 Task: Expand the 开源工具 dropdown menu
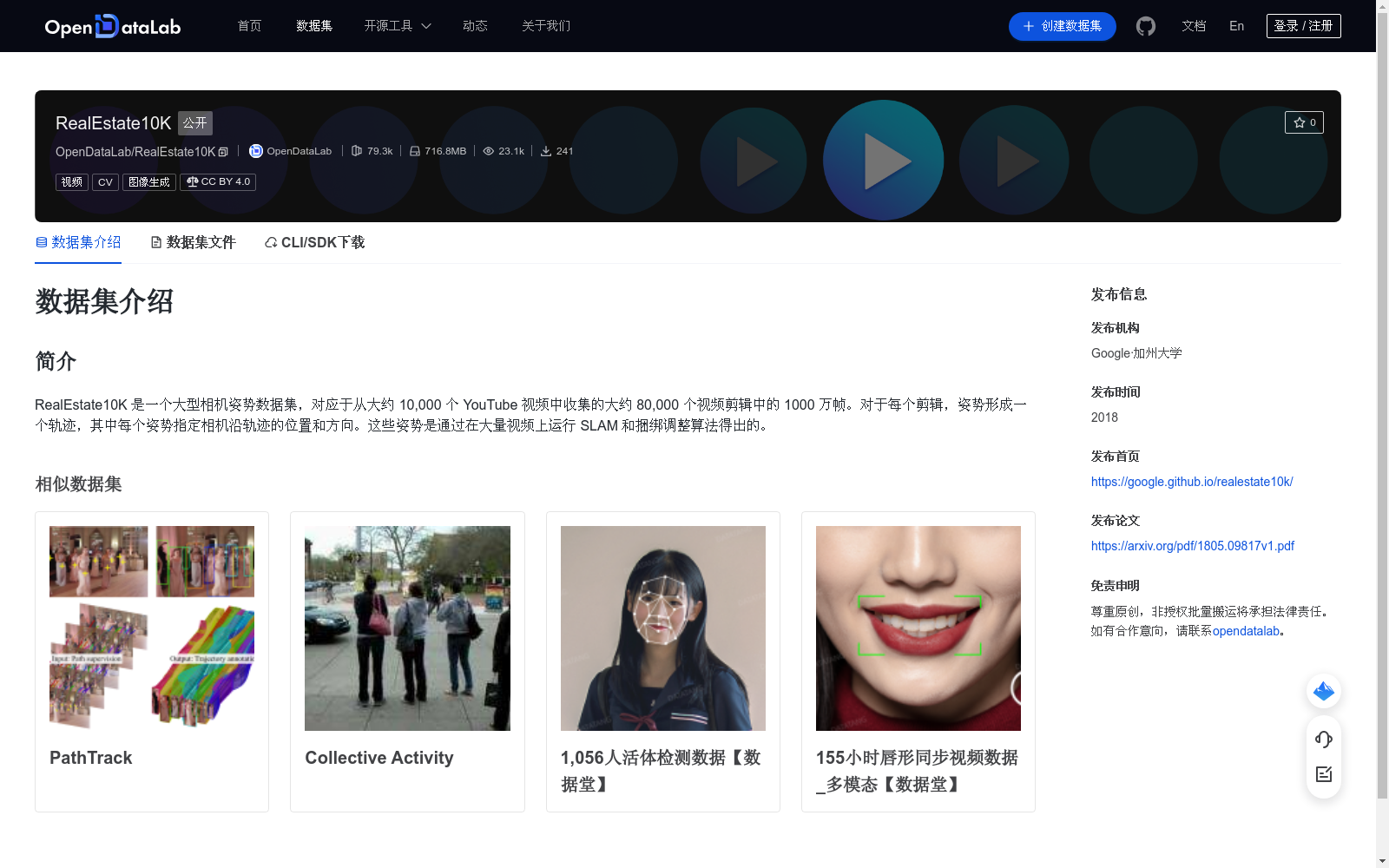click(398, 26)
